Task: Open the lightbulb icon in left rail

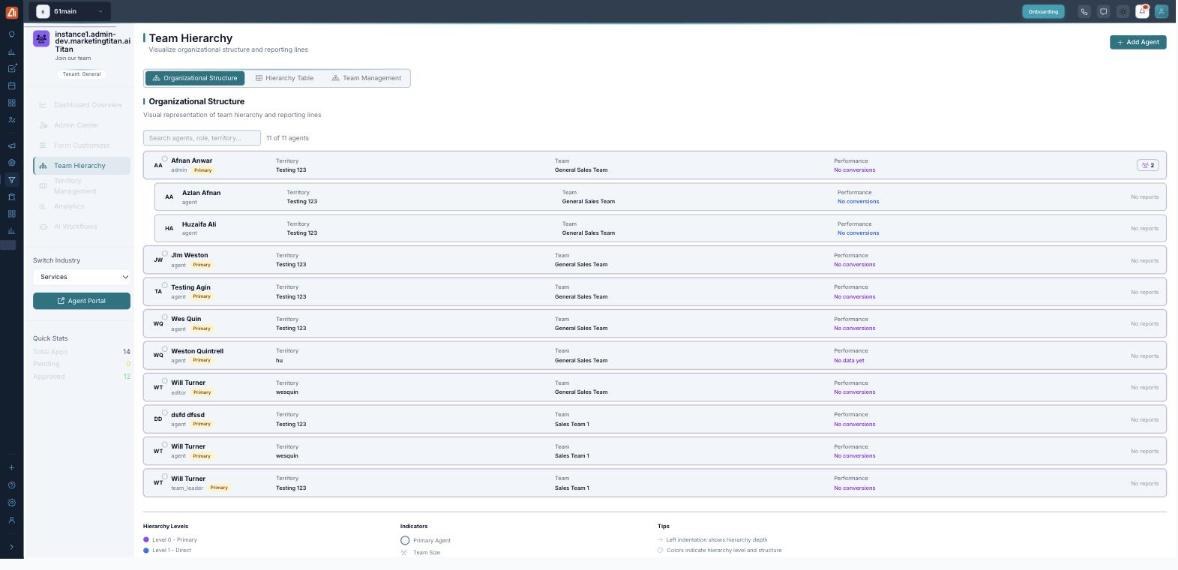Action: pos(11,35)
